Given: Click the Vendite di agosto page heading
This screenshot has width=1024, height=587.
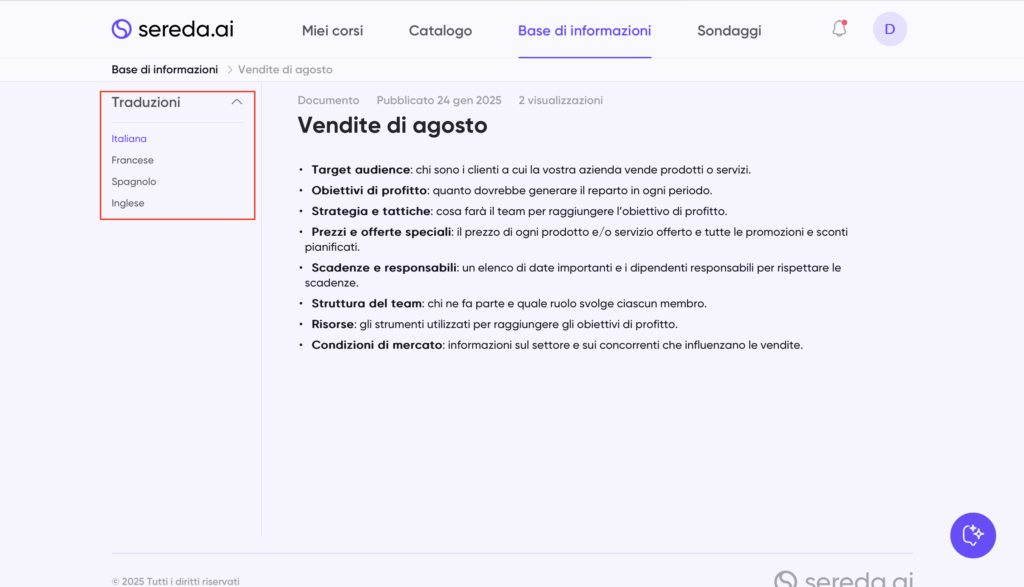Looking at the screenshot, I should point(392,126).
